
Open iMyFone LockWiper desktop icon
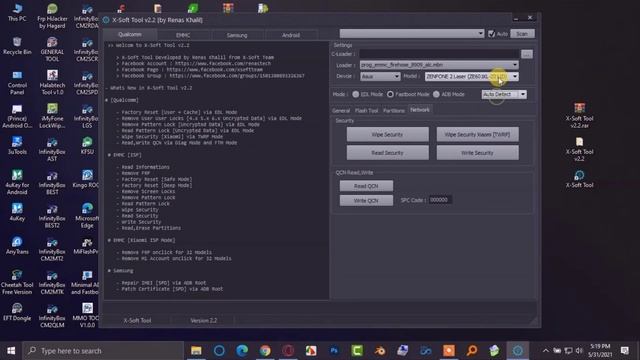point(52,116)
